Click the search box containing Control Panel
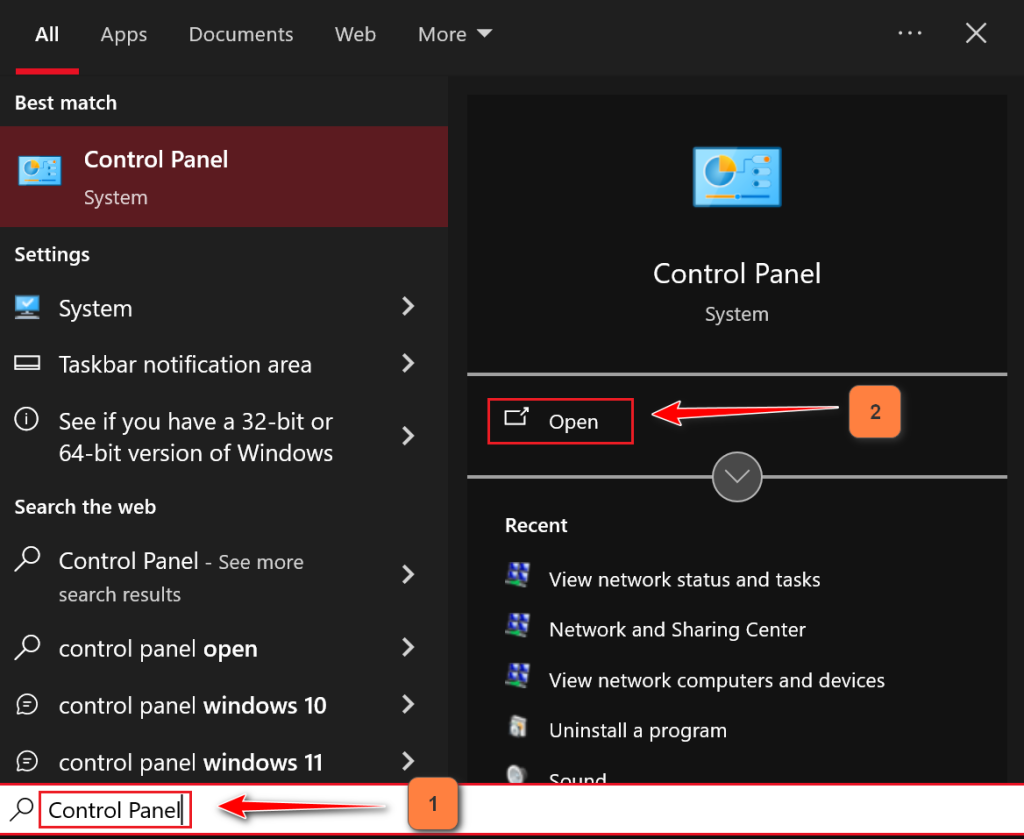 coord(114,810)
